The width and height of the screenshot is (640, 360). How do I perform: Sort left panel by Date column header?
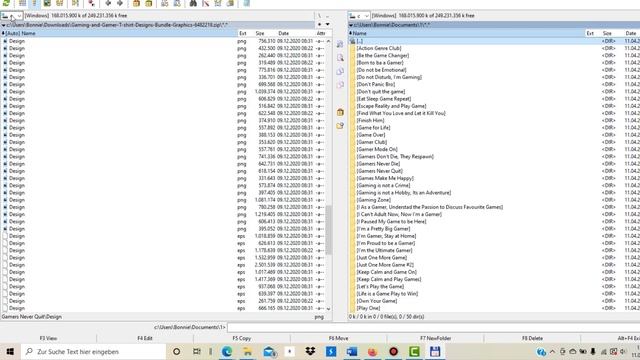point(296,33)
